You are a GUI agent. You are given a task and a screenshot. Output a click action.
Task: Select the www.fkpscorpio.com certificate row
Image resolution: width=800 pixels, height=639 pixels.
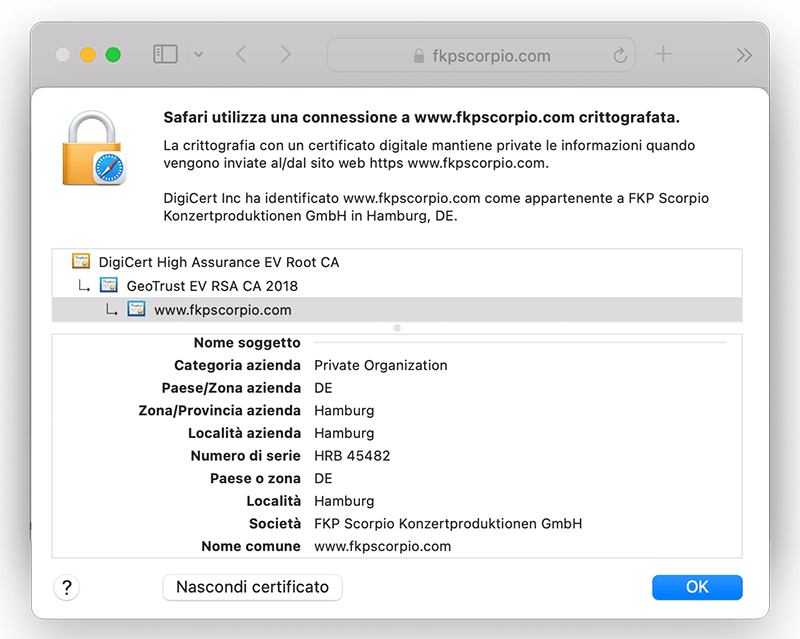[397, 310]
